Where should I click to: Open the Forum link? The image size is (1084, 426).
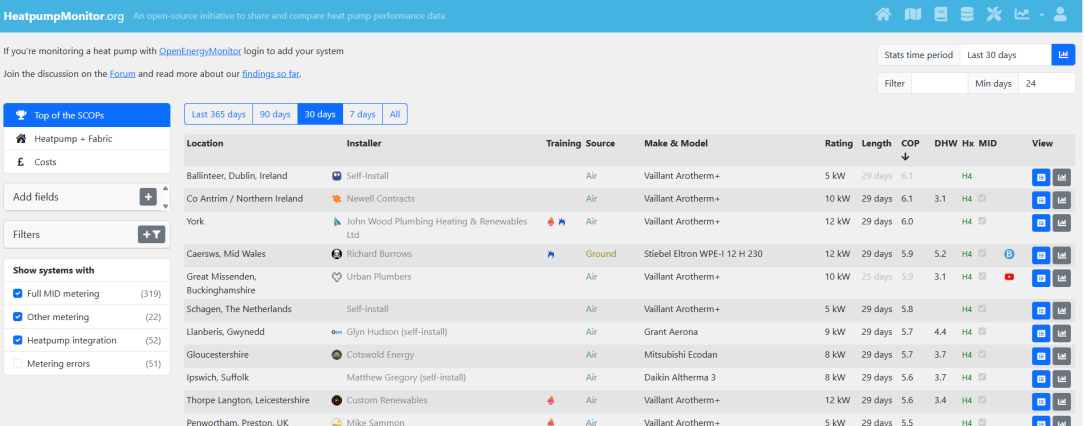coord(122,73)
